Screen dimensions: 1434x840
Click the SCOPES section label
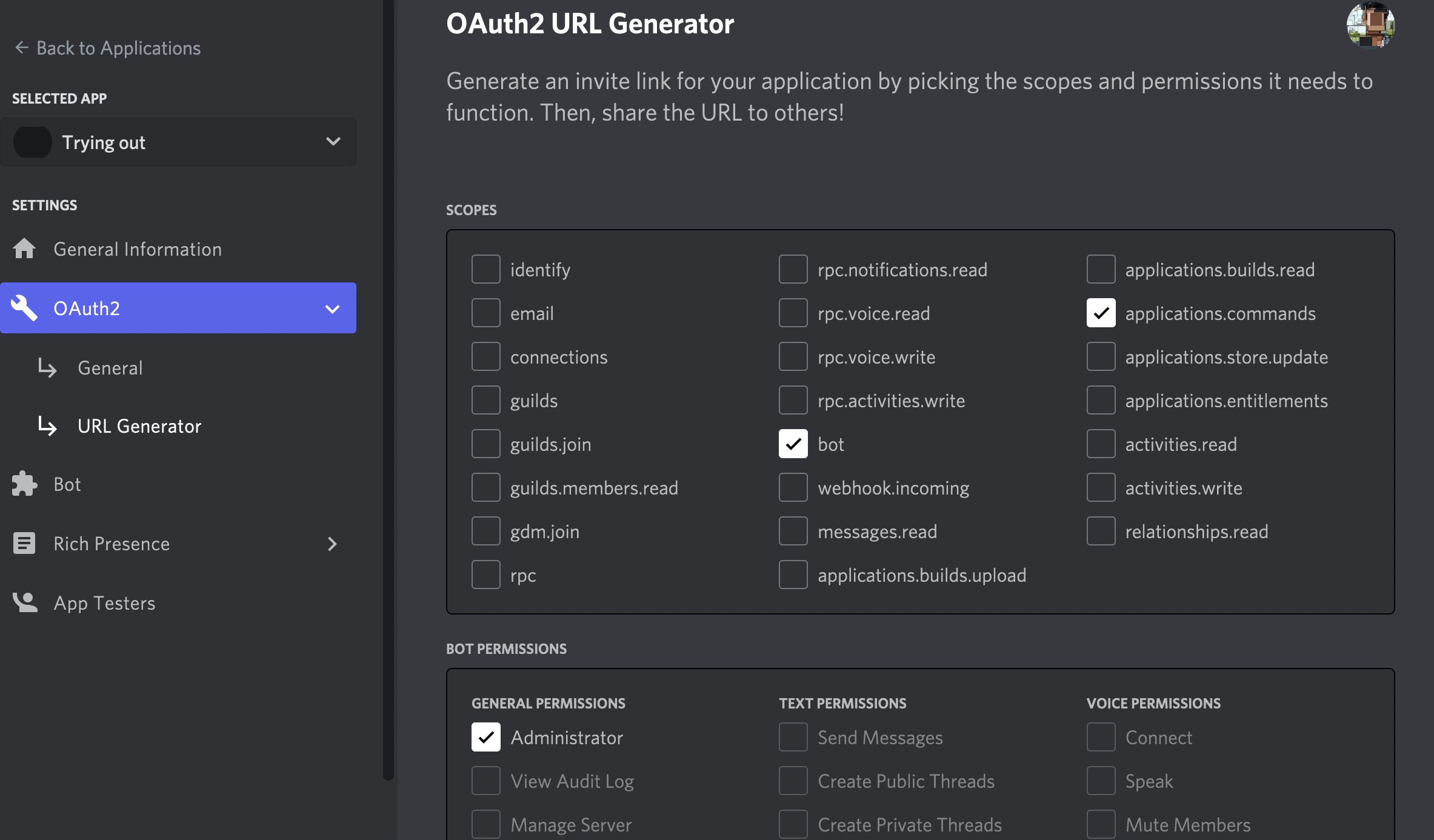pos(471,210)
